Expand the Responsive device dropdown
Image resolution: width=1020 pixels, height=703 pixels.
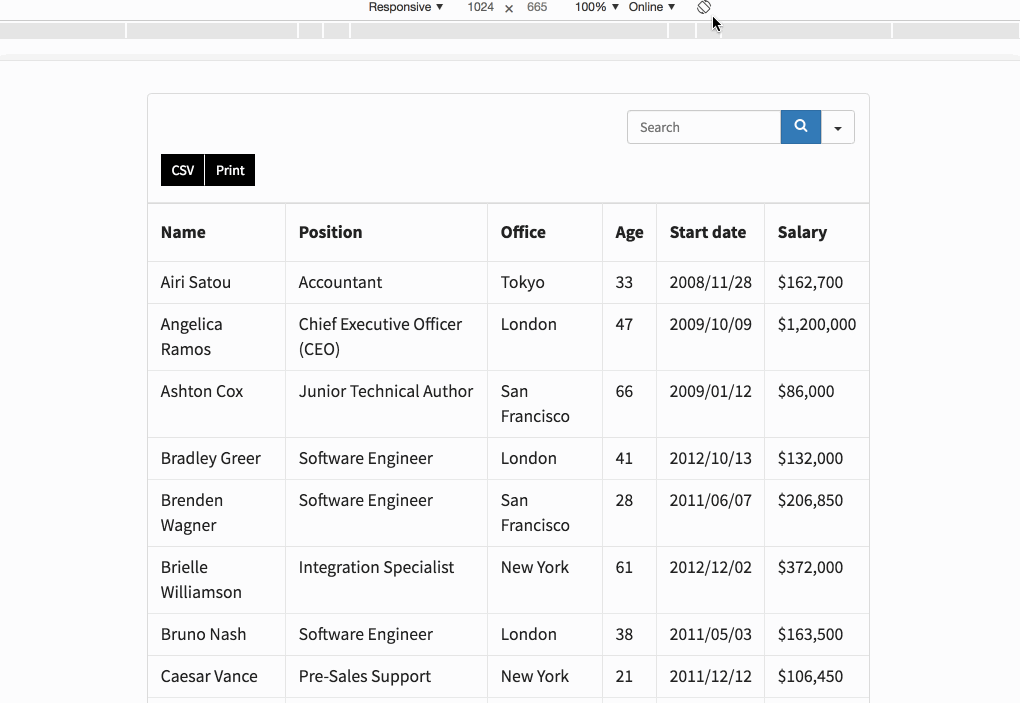[405, 7]
